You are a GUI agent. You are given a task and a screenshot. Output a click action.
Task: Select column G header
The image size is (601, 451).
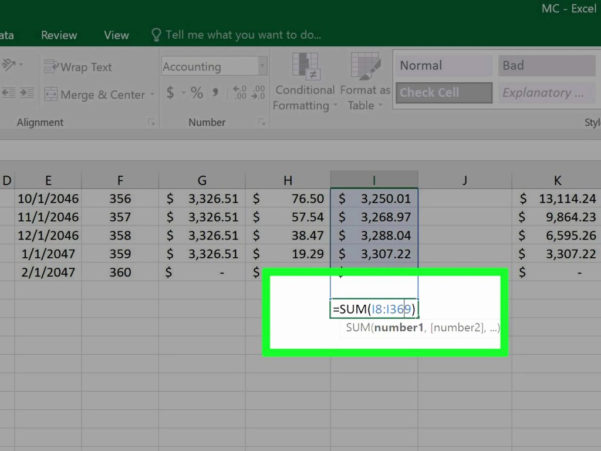click(202, 180)
